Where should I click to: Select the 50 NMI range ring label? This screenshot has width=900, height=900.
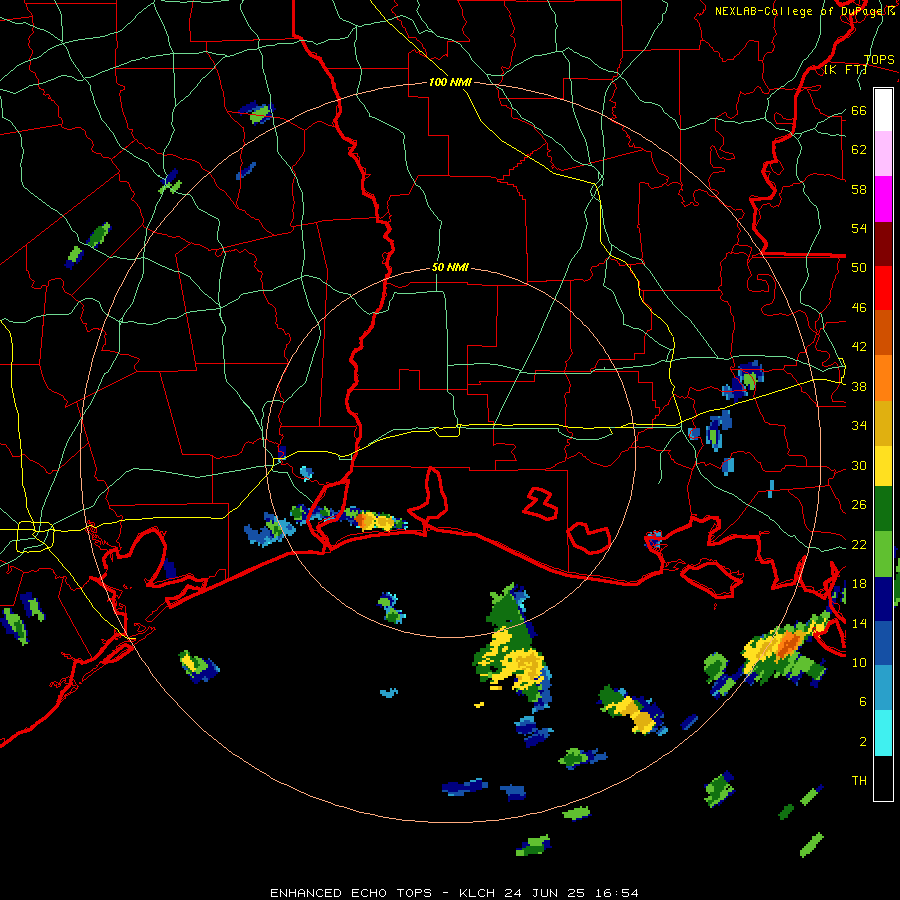tap(450, 267)
